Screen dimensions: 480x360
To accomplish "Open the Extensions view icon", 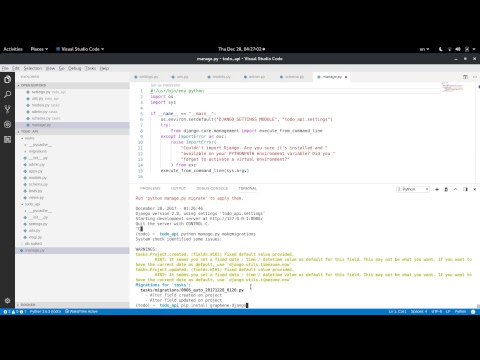I will (x=7, y=139).
